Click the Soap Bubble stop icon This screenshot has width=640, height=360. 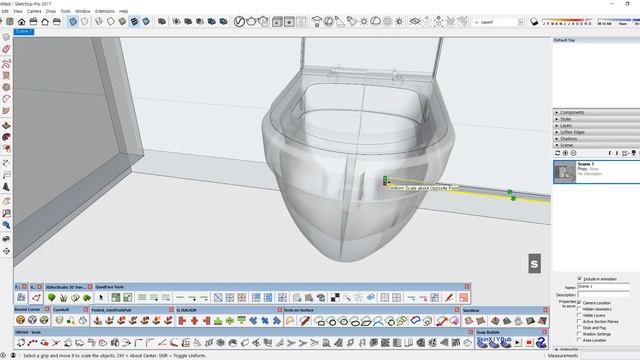pos(529,342)
